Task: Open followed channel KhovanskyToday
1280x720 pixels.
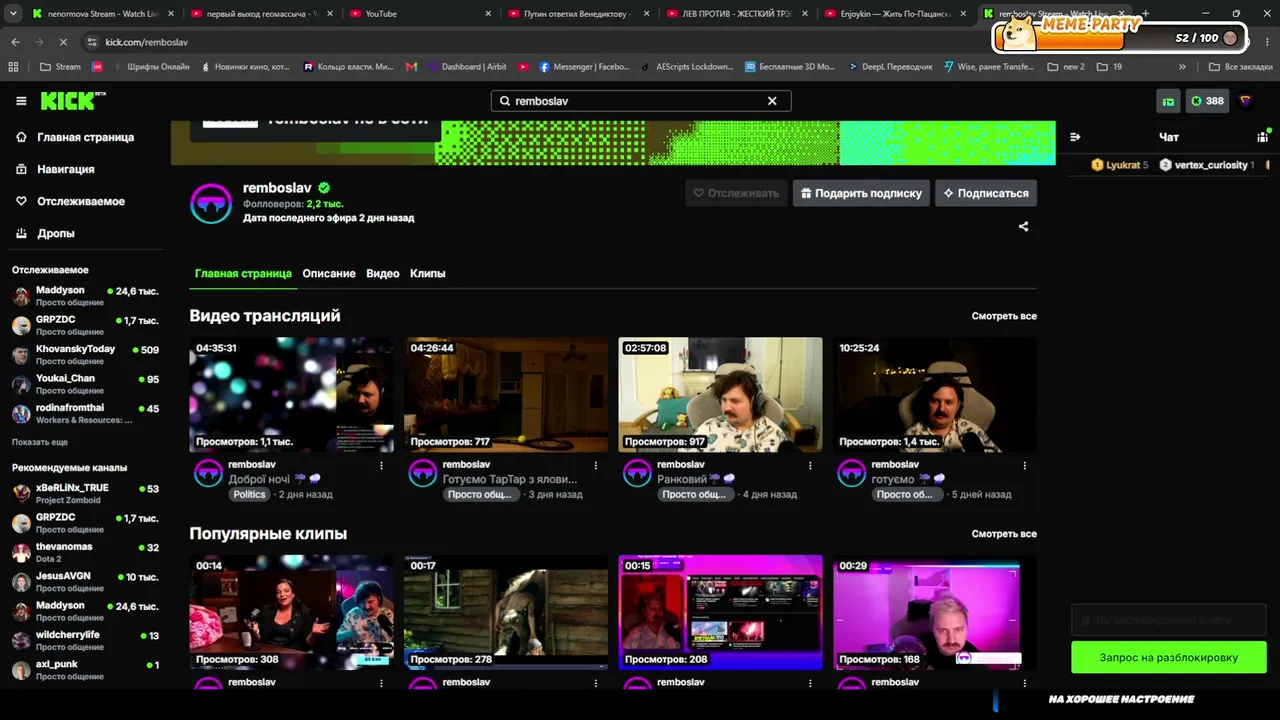Action: point(86,355)
